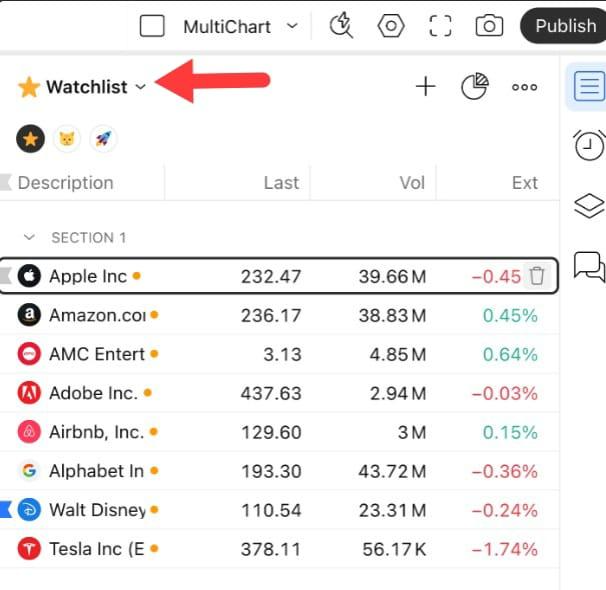Toggle the blue flag on Walt Disney
The image size is (606, 590).
point(5,510)
